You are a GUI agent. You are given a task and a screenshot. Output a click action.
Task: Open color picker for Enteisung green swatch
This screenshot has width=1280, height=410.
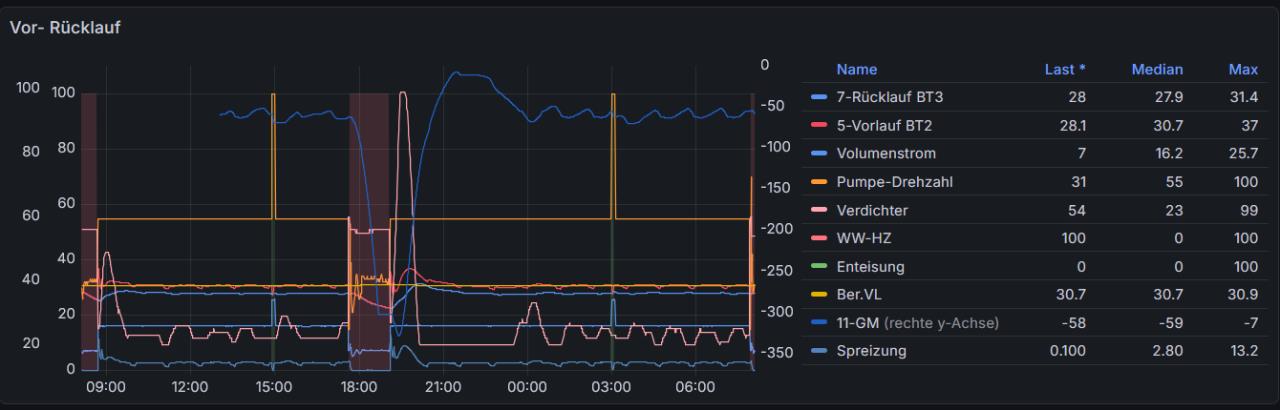[819, 267]
